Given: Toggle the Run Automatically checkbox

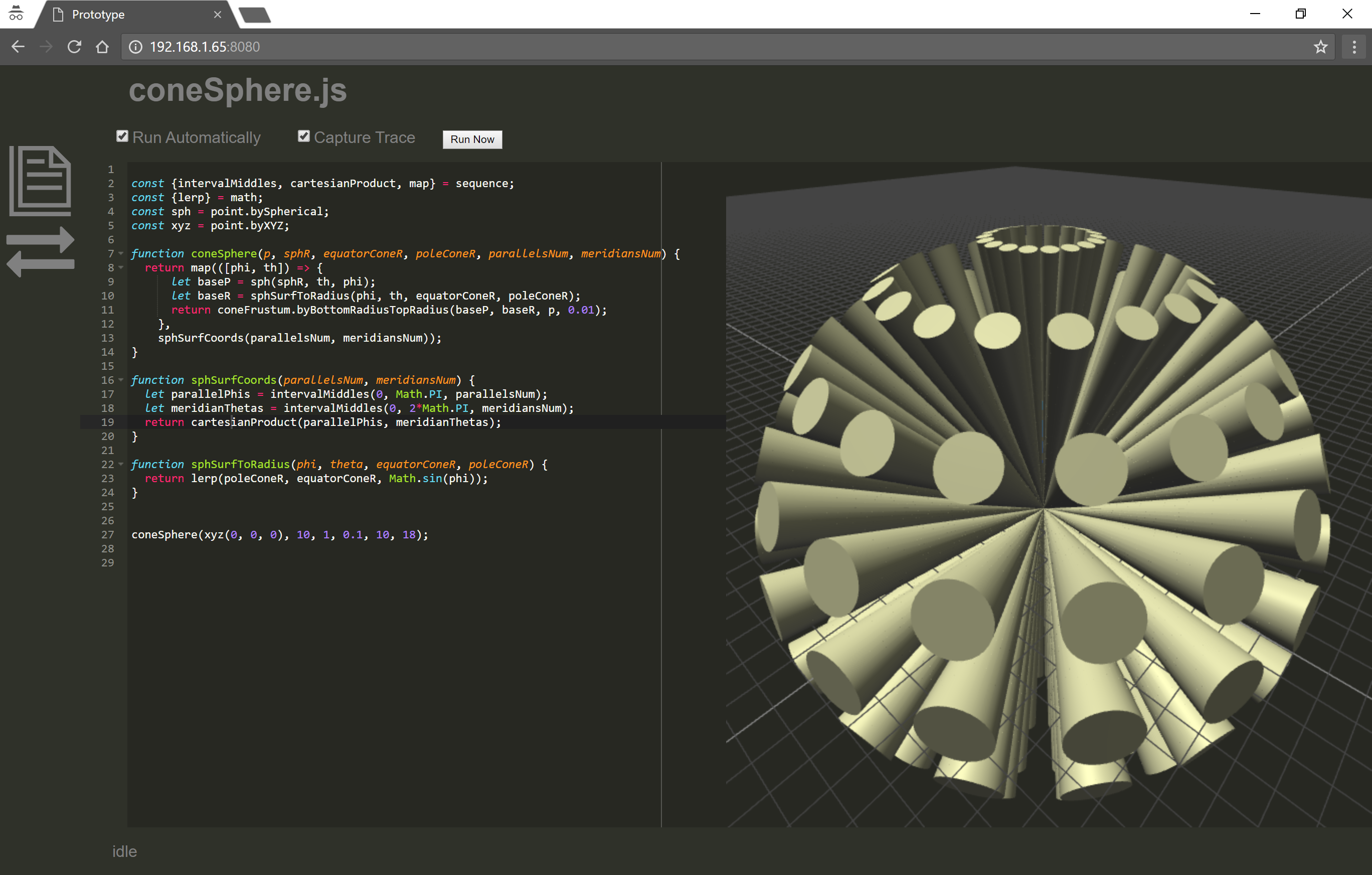Looking at the screenshot, I should tap(122, 136).
